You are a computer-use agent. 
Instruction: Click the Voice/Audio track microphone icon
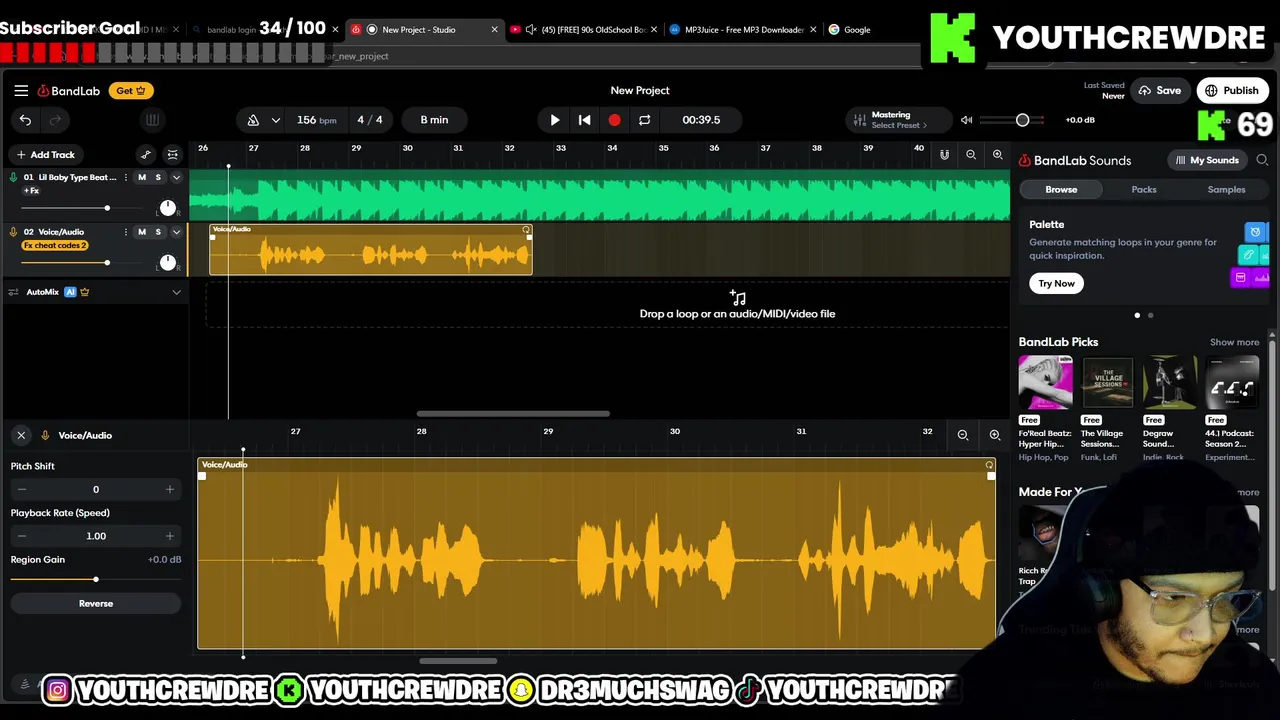tap(13, 232)
